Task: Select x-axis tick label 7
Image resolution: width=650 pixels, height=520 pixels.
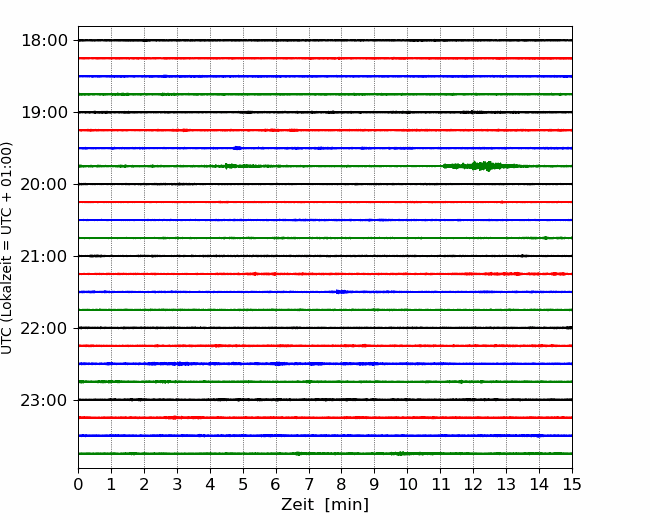Action: pyautogui.click(x=309, y=484)
